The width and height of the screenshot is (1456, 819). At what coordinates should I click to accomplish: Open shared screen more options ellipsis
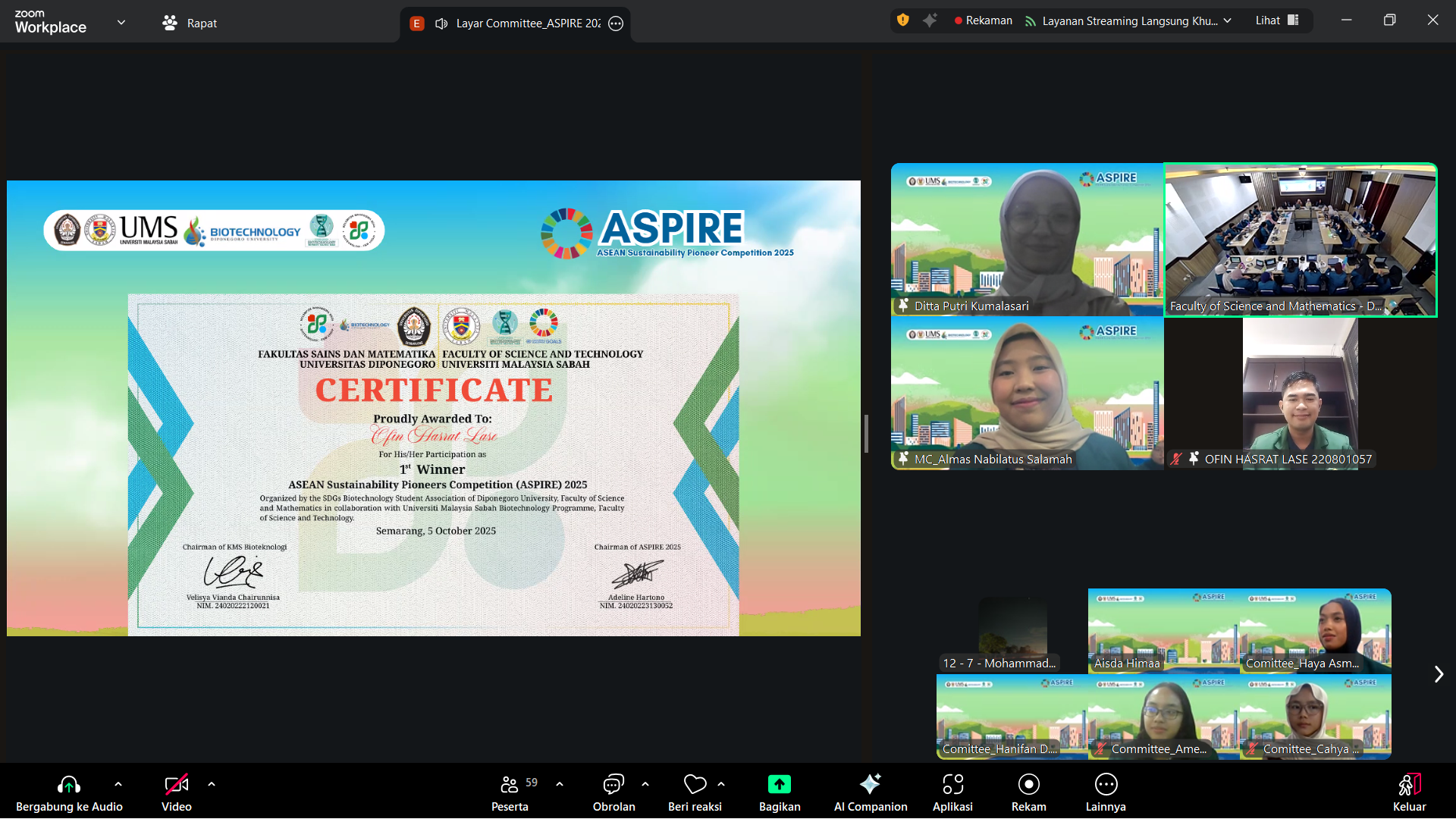pyautogui.click(x=617, y=24)
